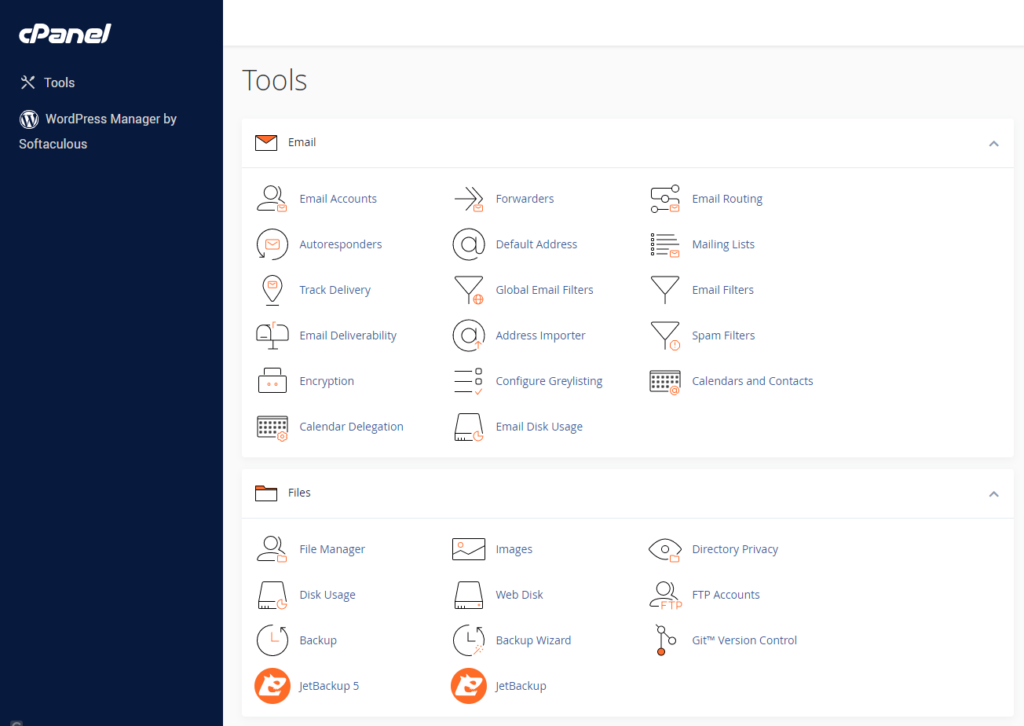Go to Backup Wizard link
Screen dimensions: 1024x726
pos(533,640)
